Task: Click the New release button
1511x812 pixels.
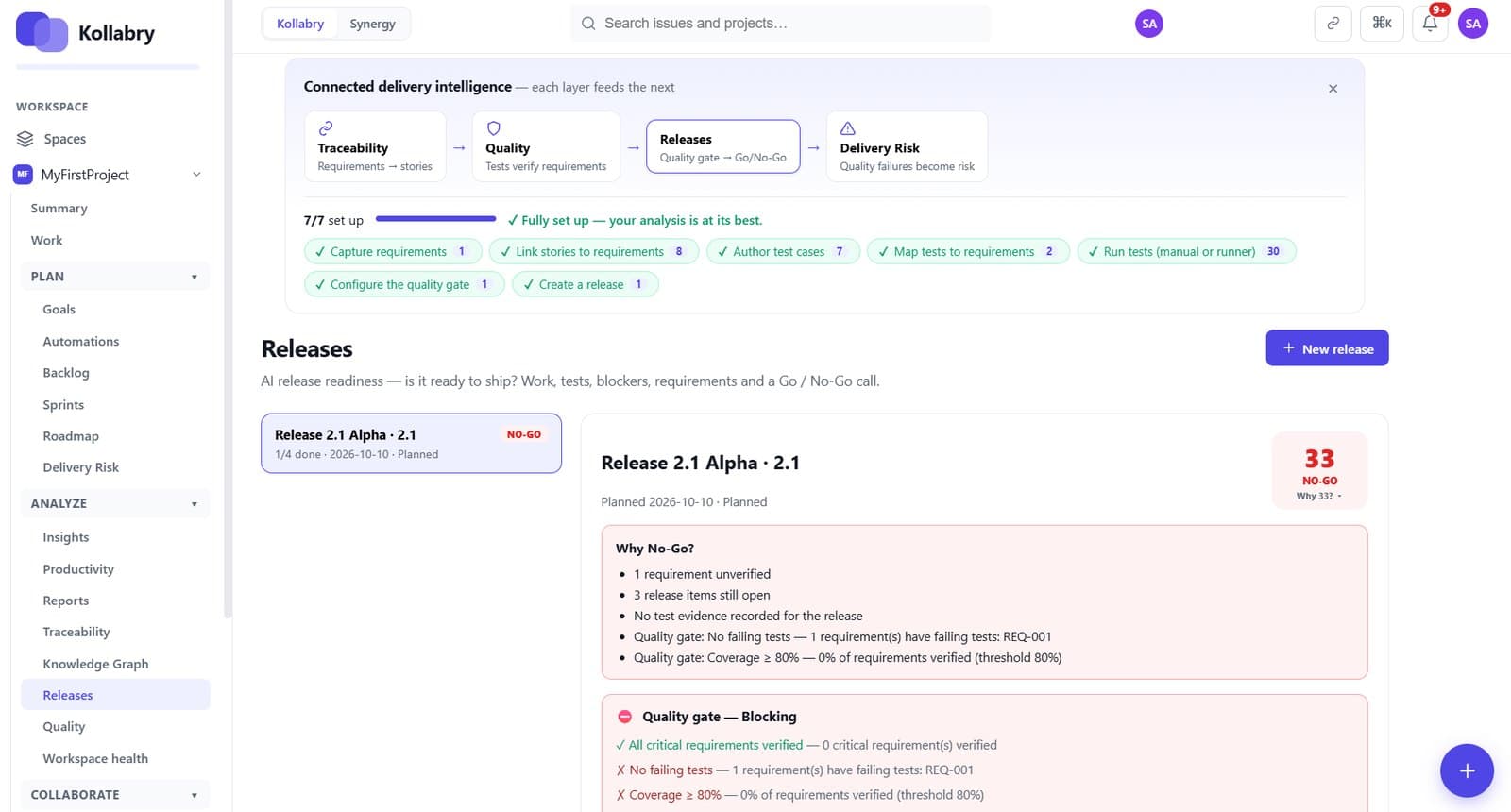Action: pos(1327,348)
